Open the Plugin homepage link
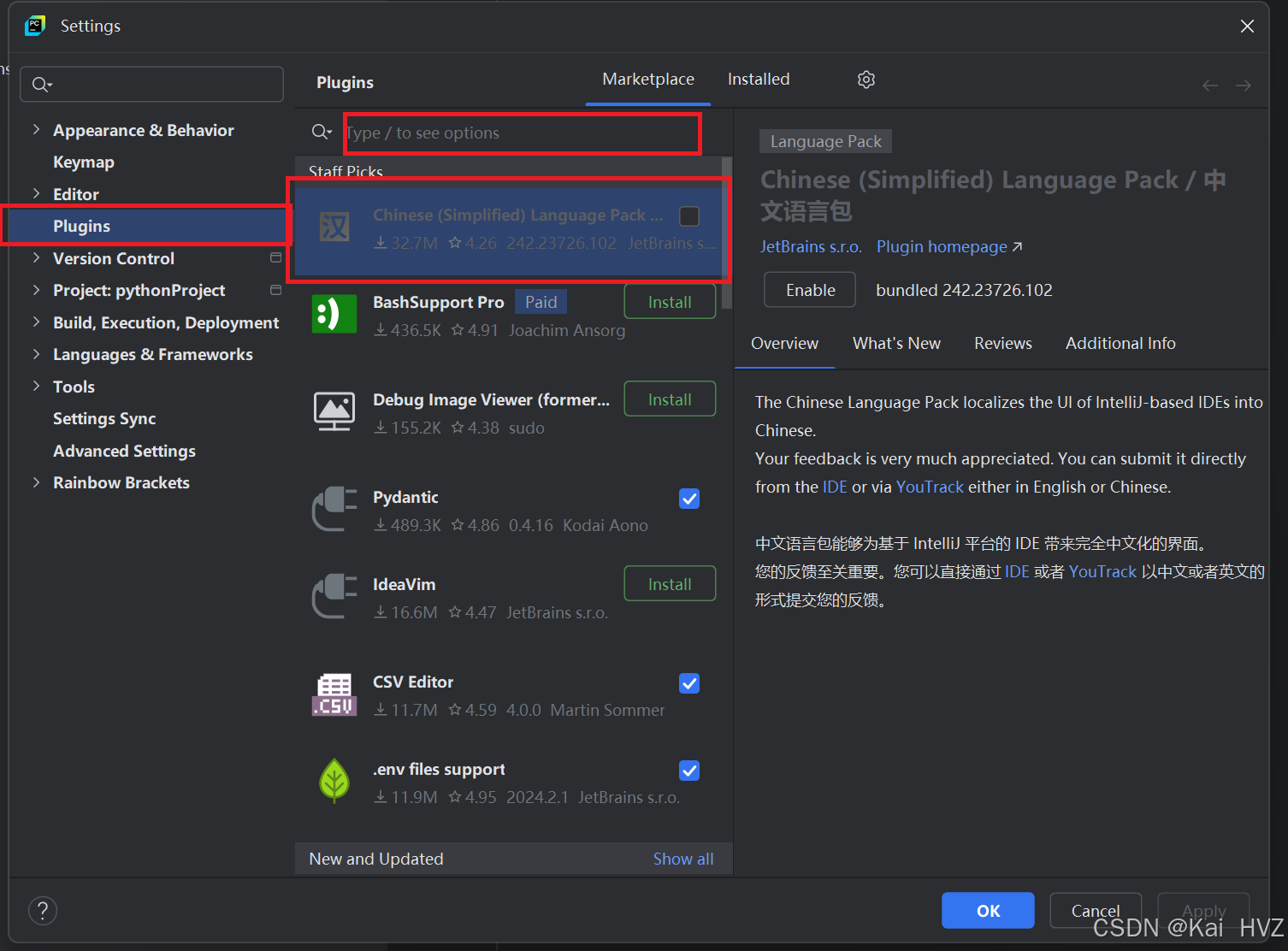1288x951 pixels. coord(948,247)
